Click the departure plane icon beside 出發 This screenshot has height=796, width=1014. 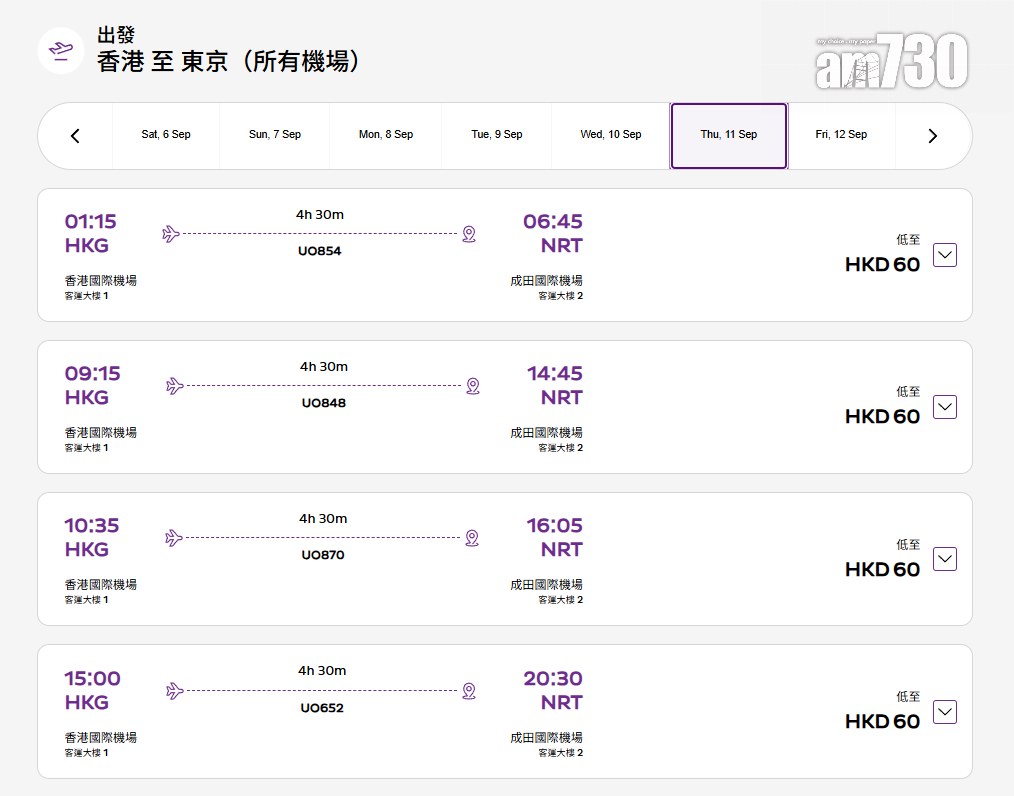[x=61, y=50]
